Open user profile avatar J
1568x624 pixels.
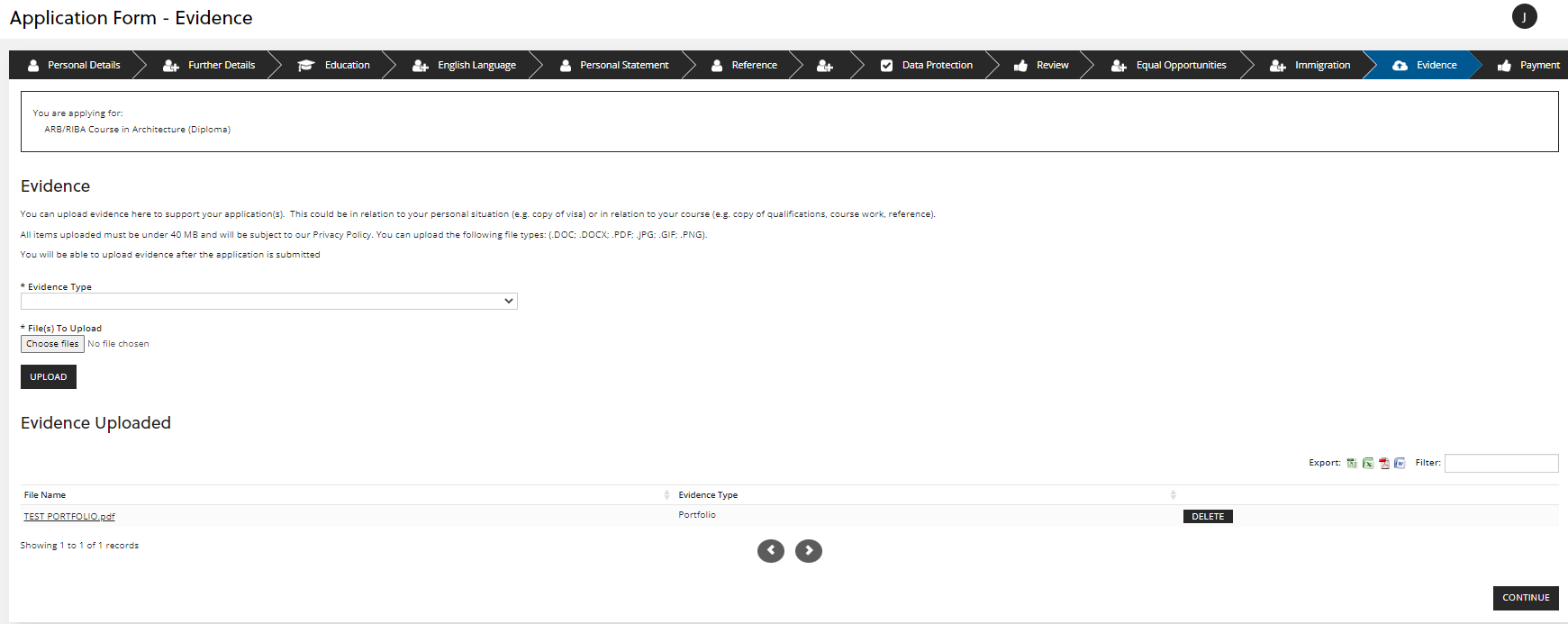click(x=1524, y=17)
